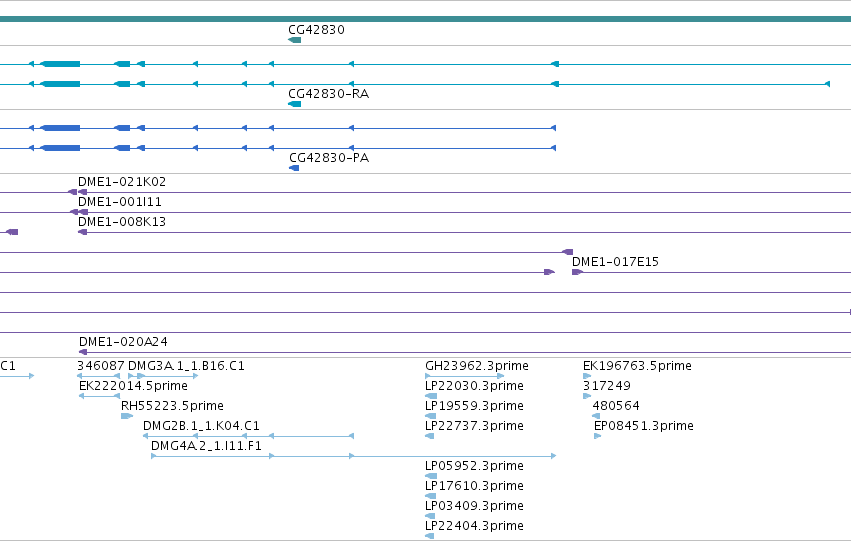Click the CG42830-PA protein label

pyautogui.click(x=329, y=158)
